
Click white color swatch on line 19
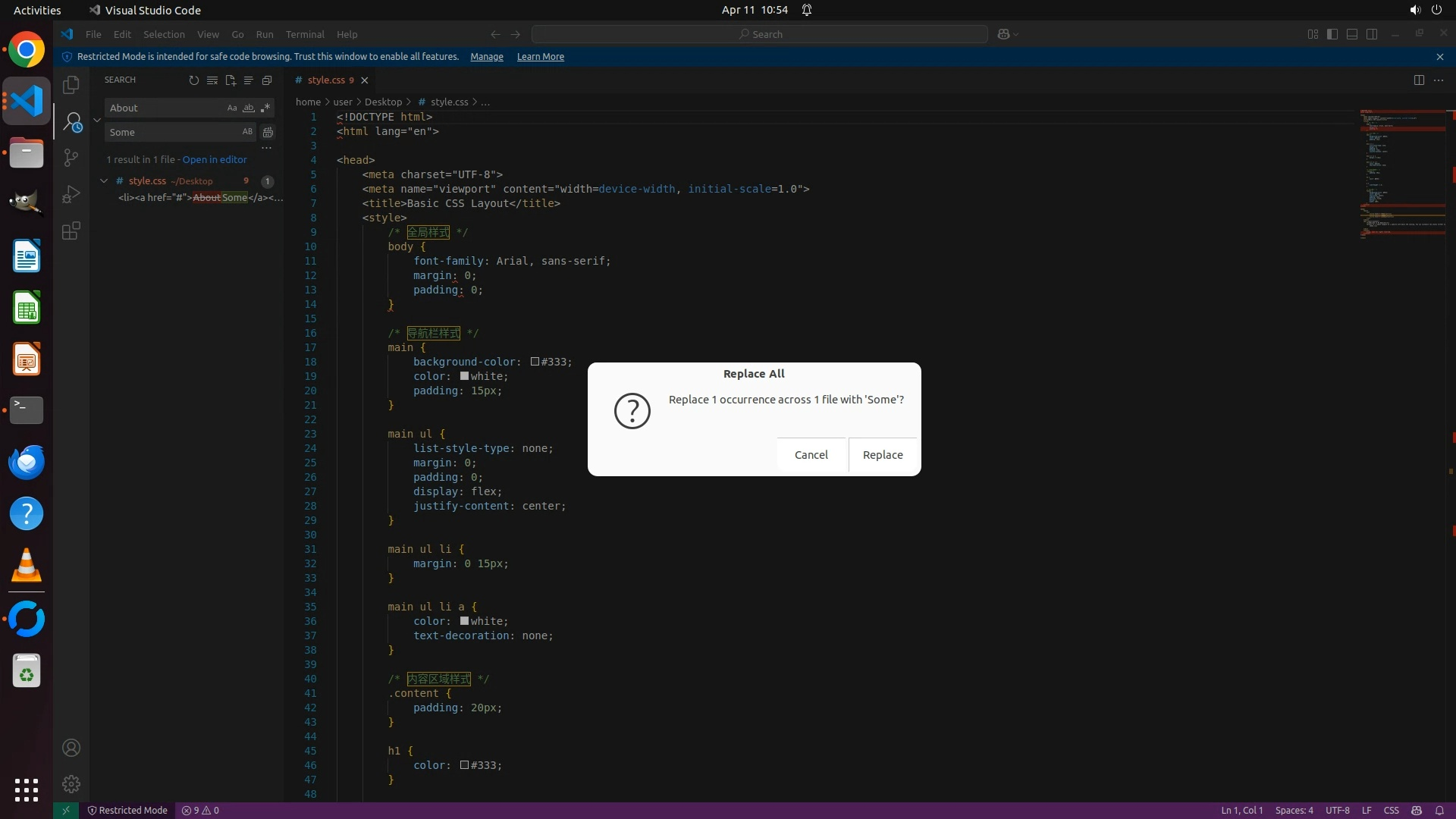[x=464, y=376]
